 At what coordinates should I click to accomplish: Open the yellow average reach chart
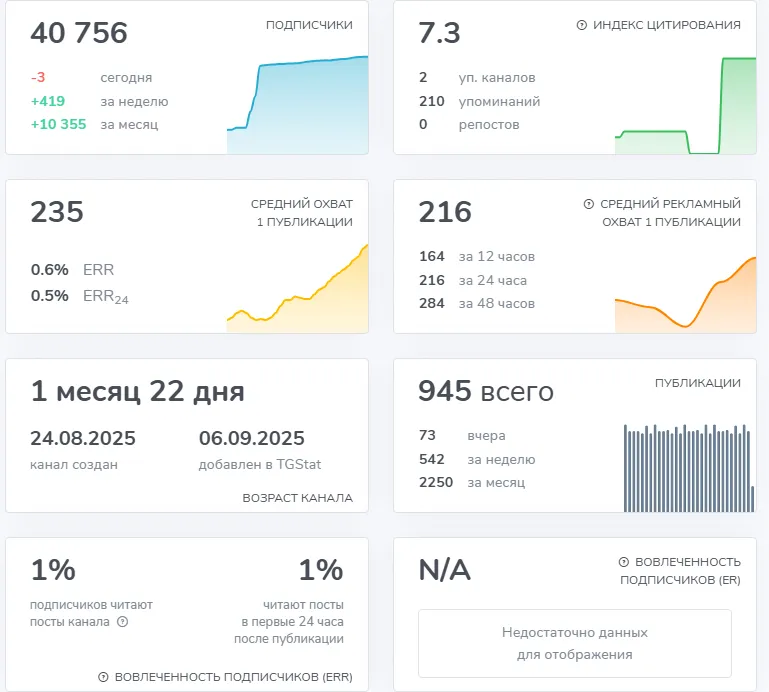297,288
